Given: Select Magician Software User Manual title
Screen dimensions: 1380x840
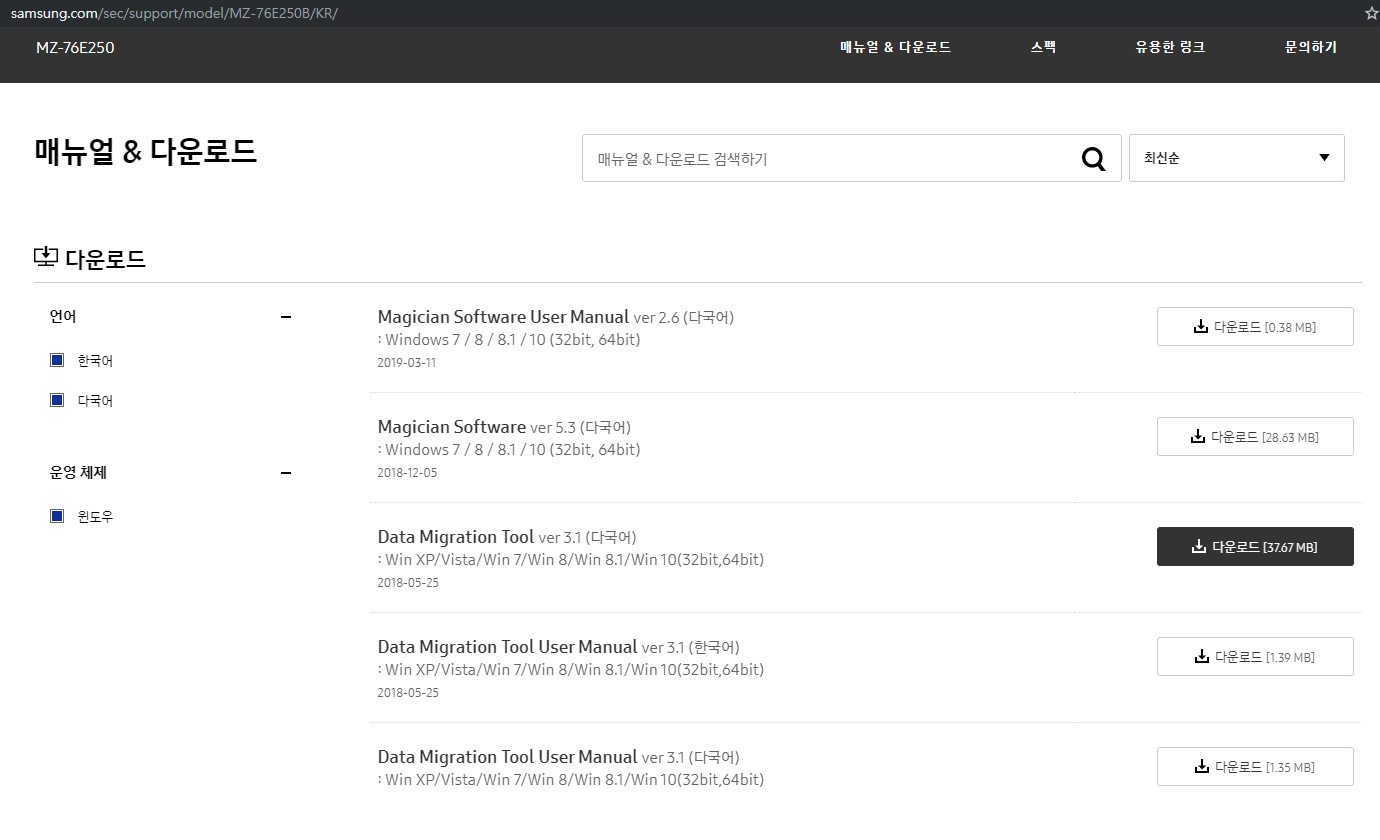Looking at the screenshot, I should coord(503,317).
